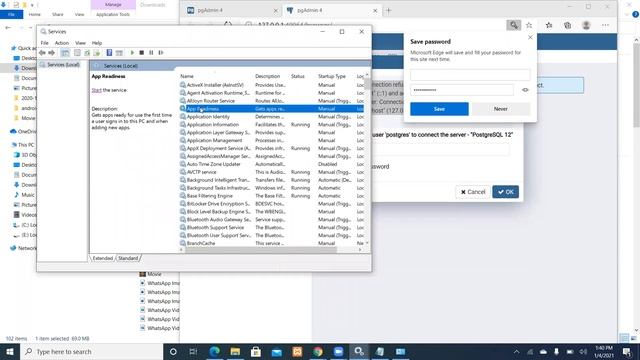Close the Save password popup
Image resolution: width=640 pixels, height=360 pixels.
click(x=530, y=37)
